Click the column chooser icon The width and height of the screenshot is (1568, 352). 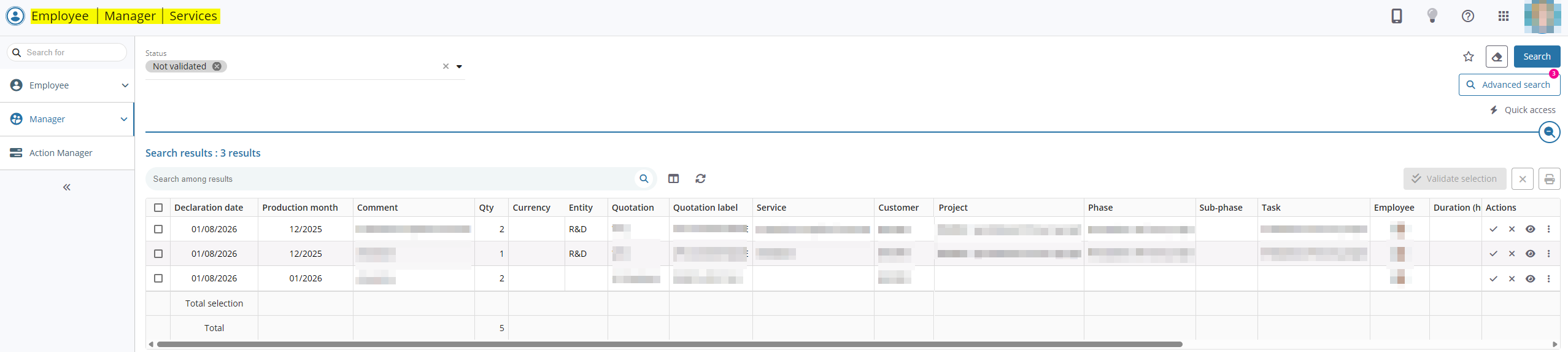pos(673,179)
